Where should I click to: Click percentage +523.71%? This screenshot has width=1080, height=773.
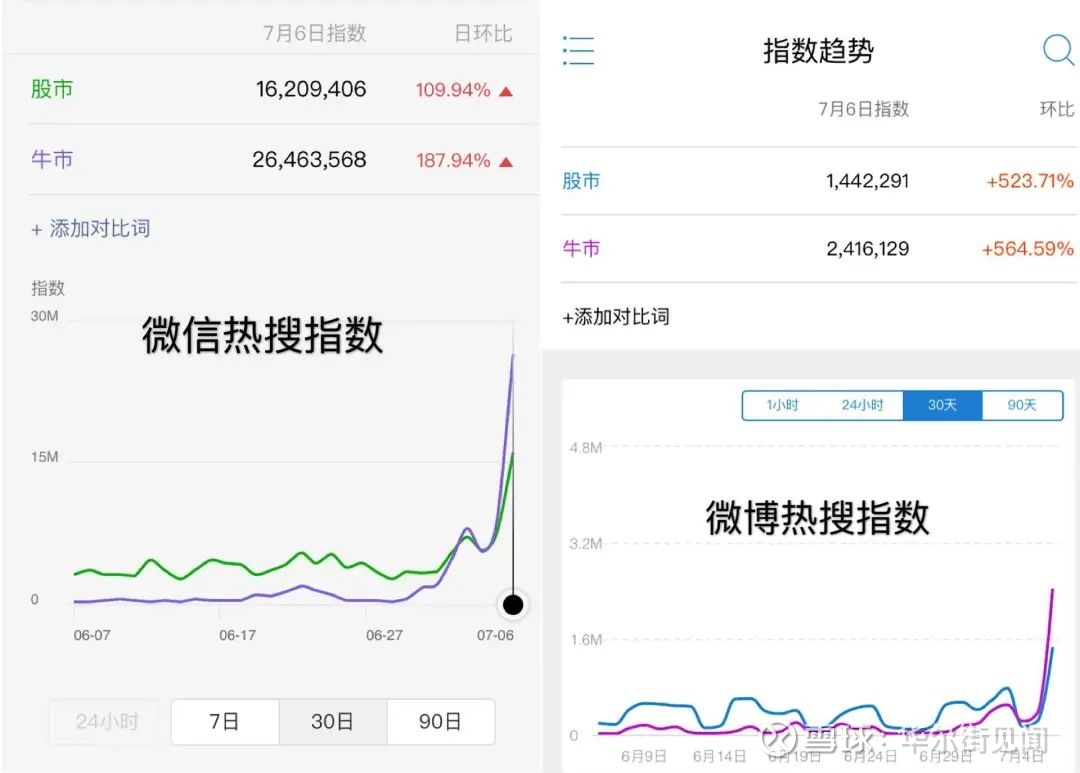coord(1030,181)
